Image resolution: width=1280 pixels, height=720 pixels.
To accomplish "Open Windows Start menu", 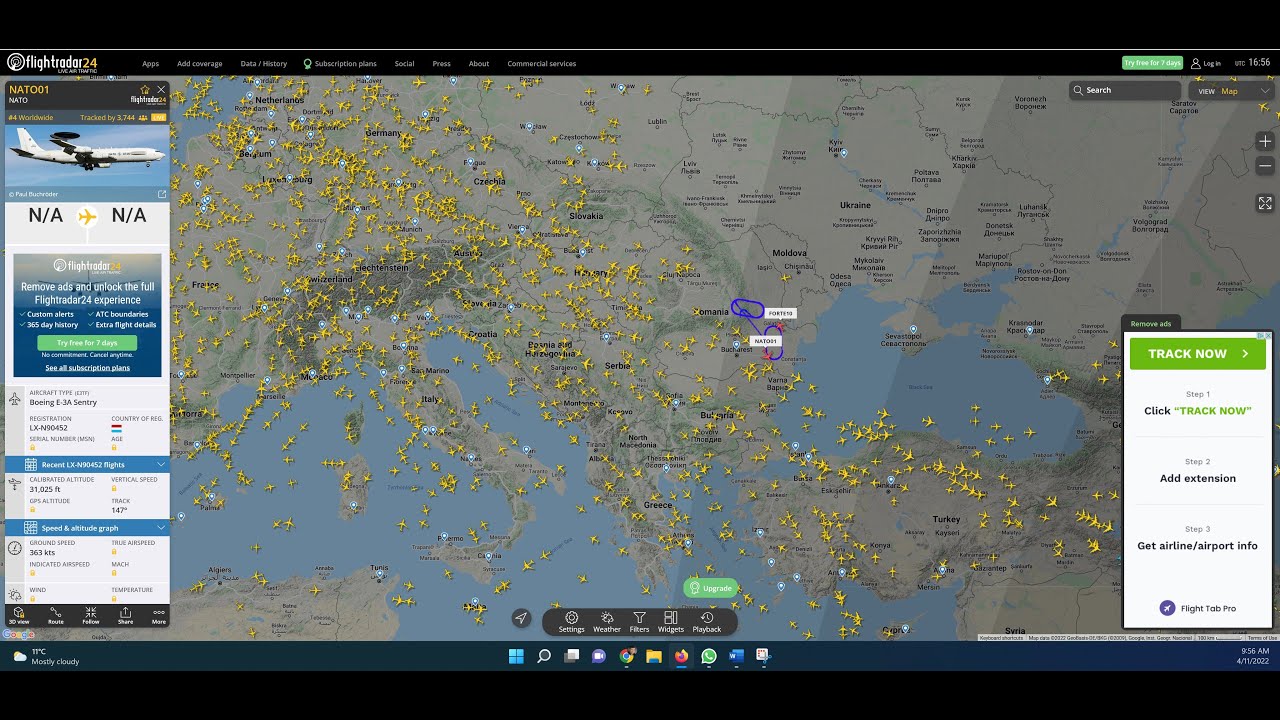I will pos(516,656).
